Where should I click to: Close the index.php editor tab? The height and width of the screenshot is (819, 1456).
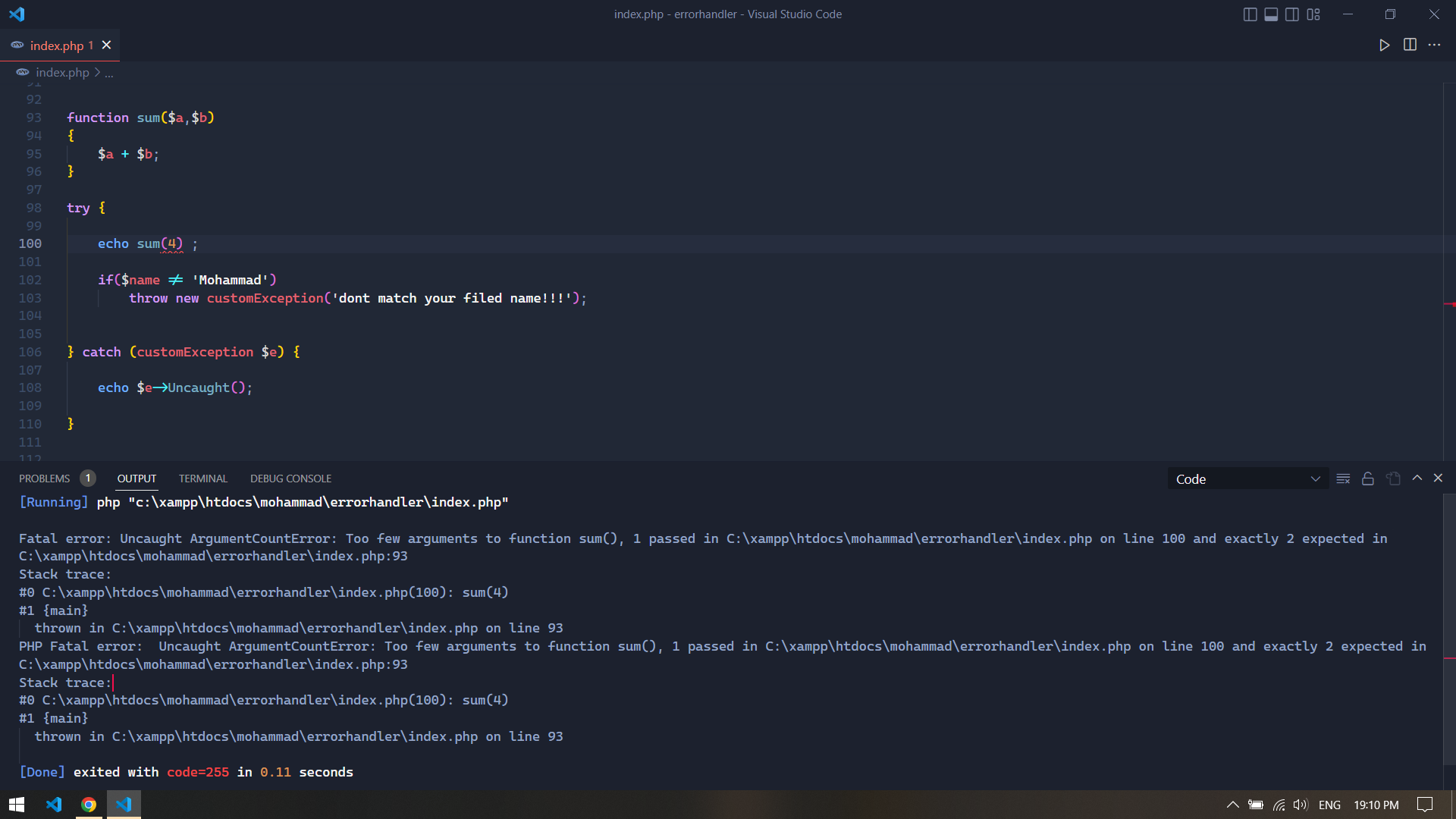(x=106, y=45)
